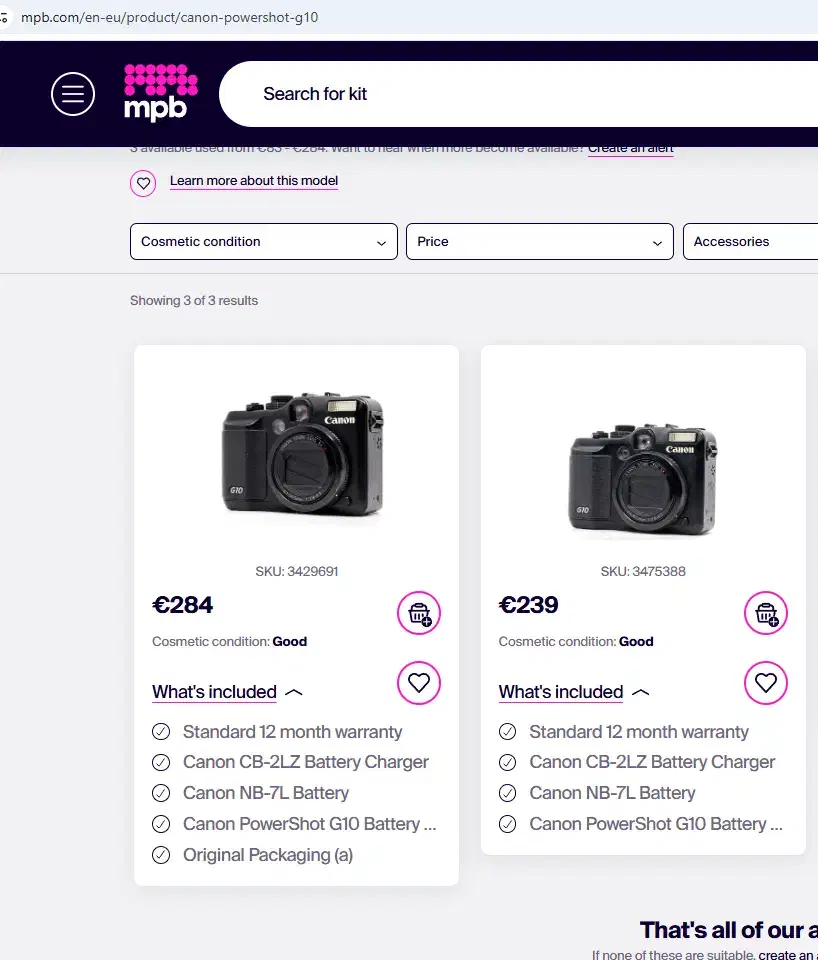Open the €284 camera product photo

[x=296, y=455]
